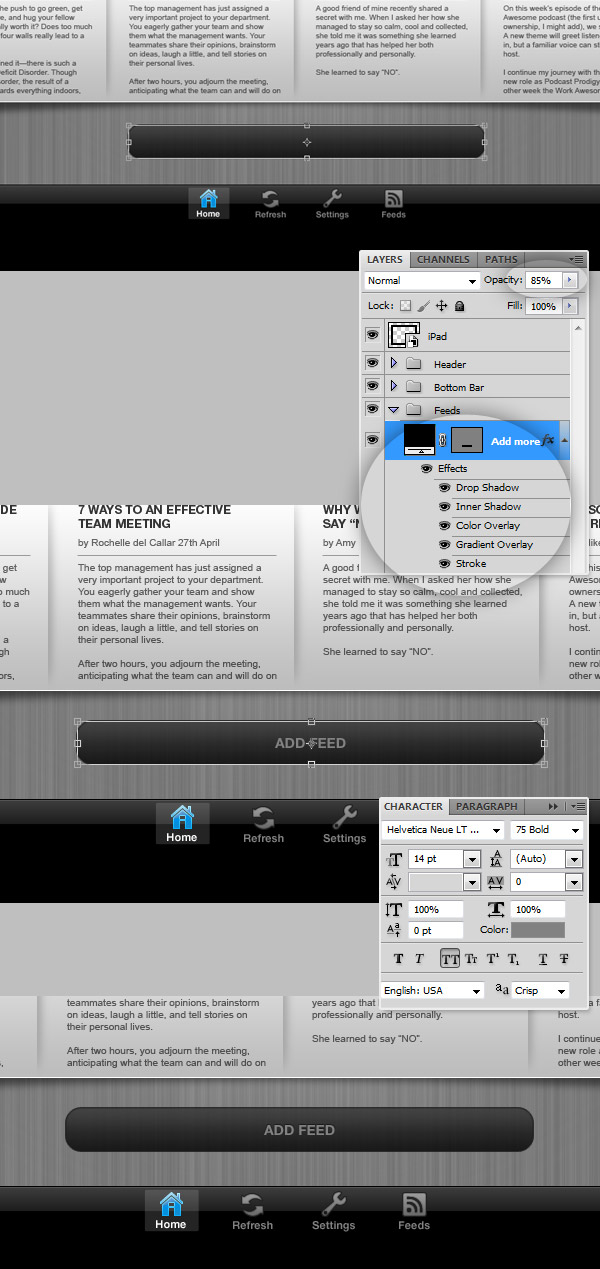Select the Add more vector mask thumbnail
Screen dimensions: 600x1269
coord(467,439)
